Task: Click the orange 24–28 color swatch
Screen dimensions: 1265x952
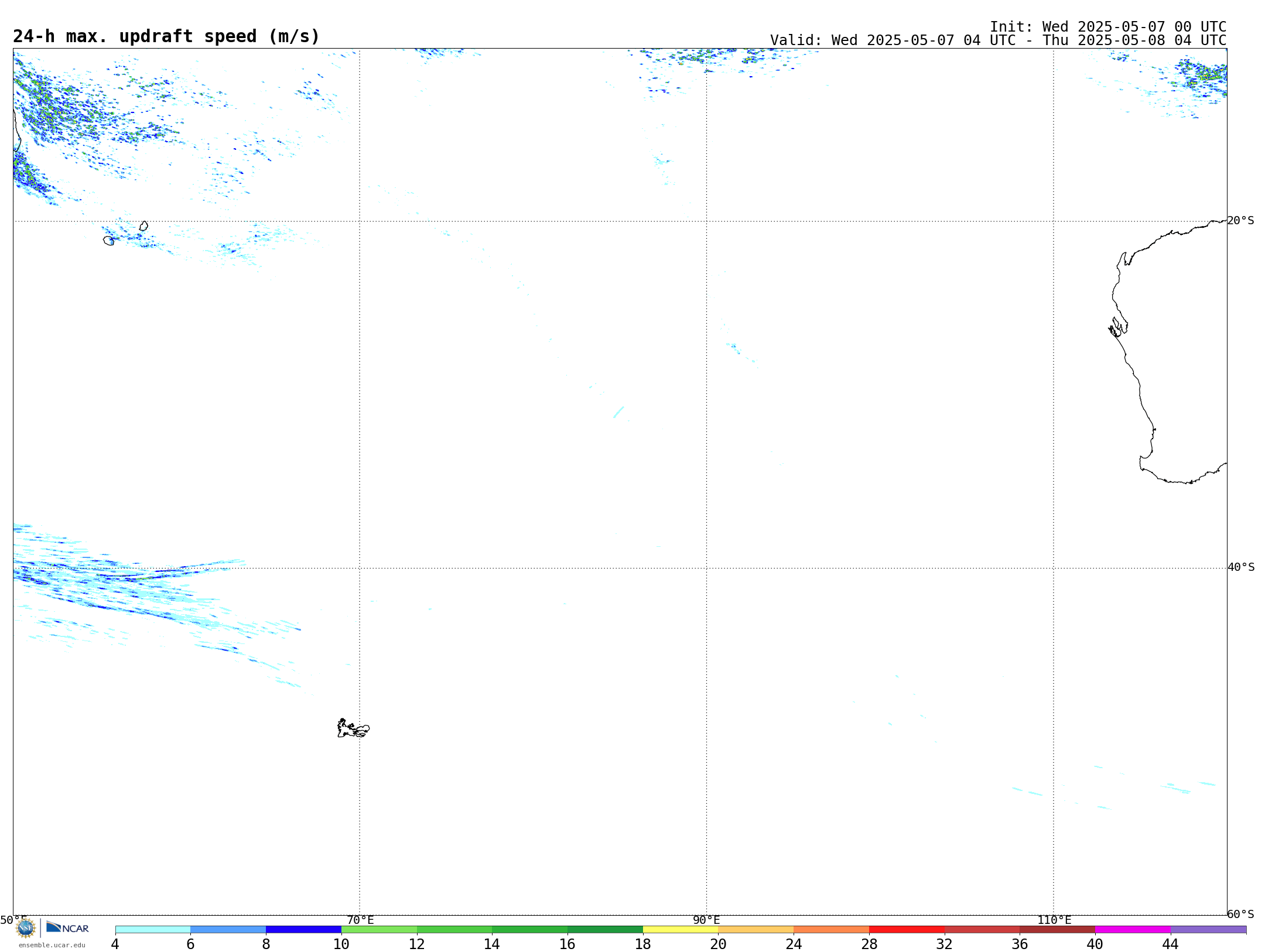Action: pyautogui.click(x=832, y=929)
